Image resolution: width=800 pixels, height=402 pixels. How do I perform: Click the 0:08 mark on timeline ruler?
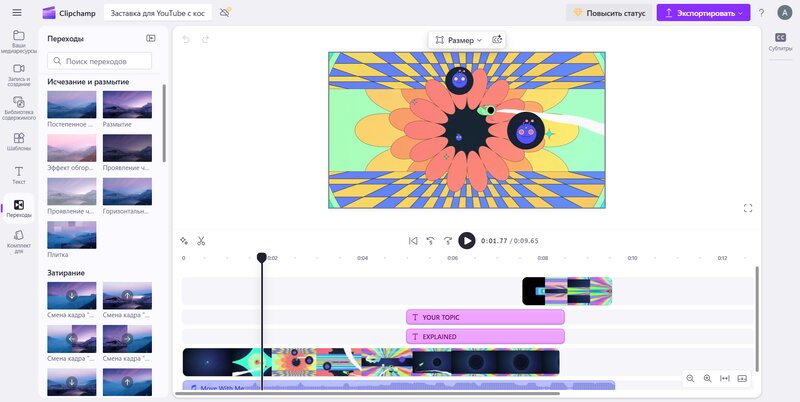click(542, 258)
